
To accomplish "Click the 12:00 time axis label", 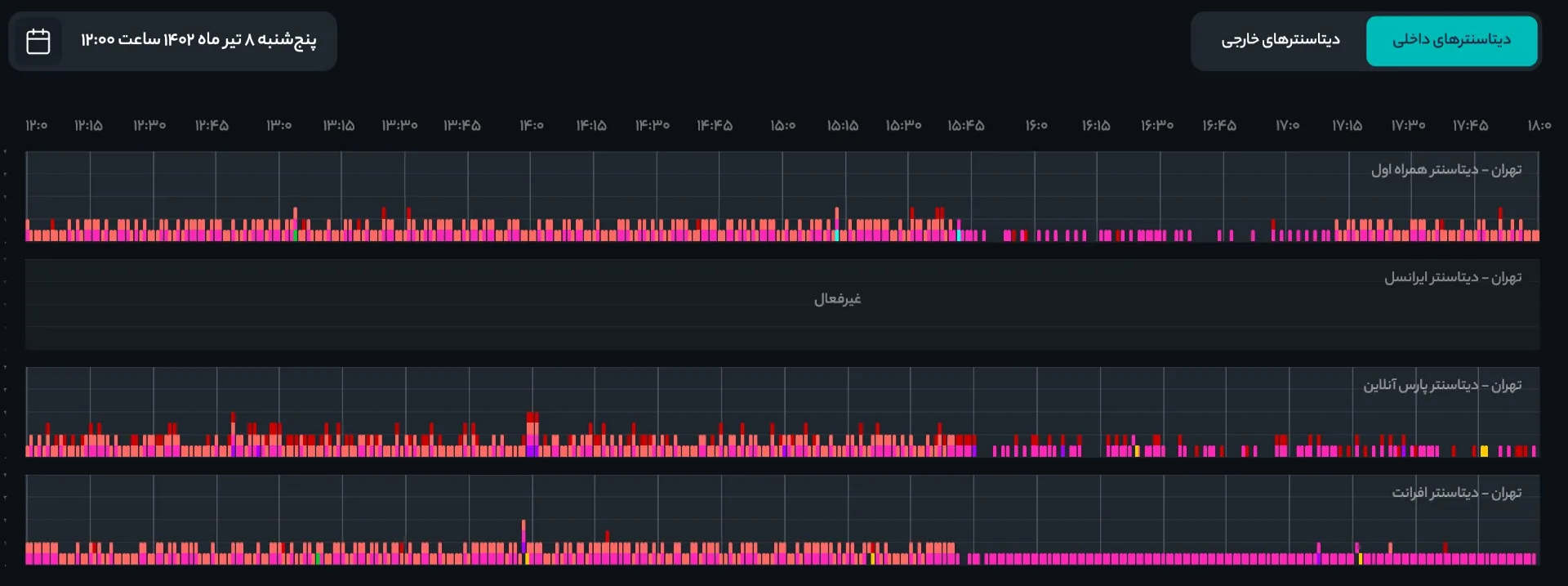I will coord(36,126).
